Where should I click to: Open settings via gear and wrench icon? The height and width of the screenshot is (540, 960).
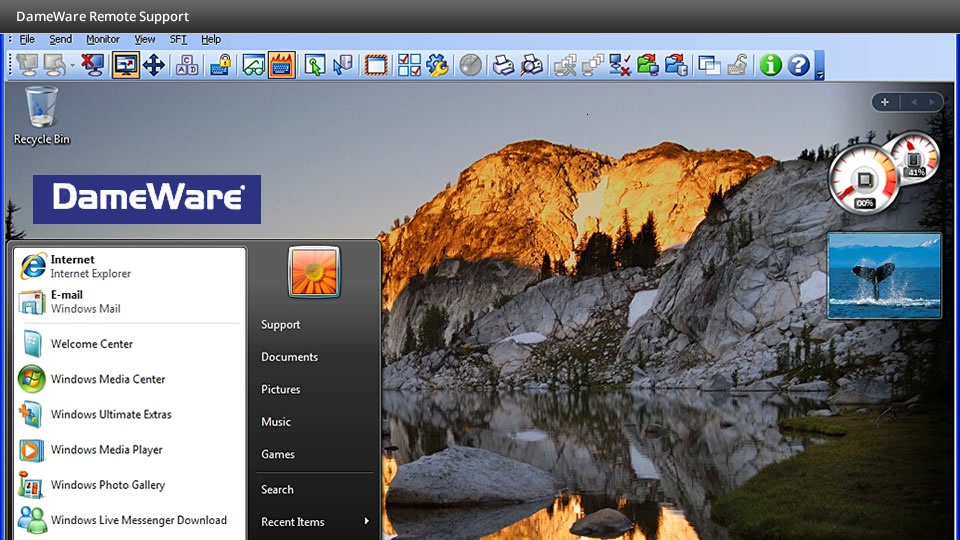click(x=437, y=65)
